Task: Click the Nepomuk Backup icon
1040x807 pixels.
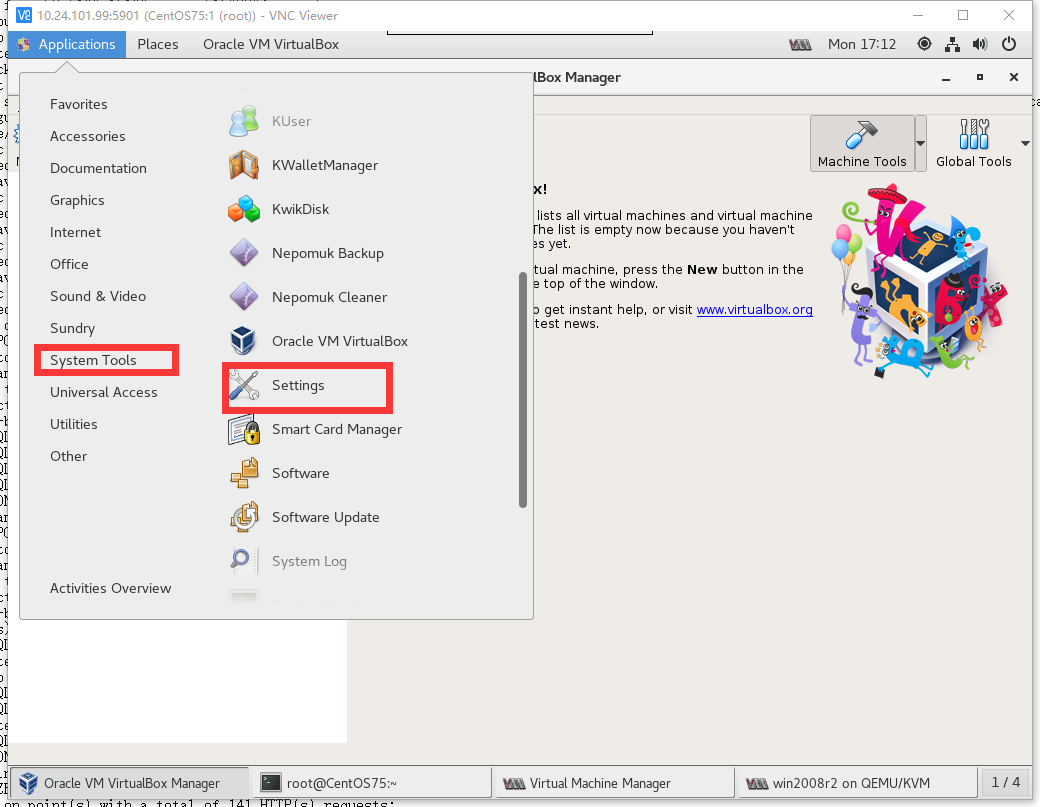Action: coord(243,253)
